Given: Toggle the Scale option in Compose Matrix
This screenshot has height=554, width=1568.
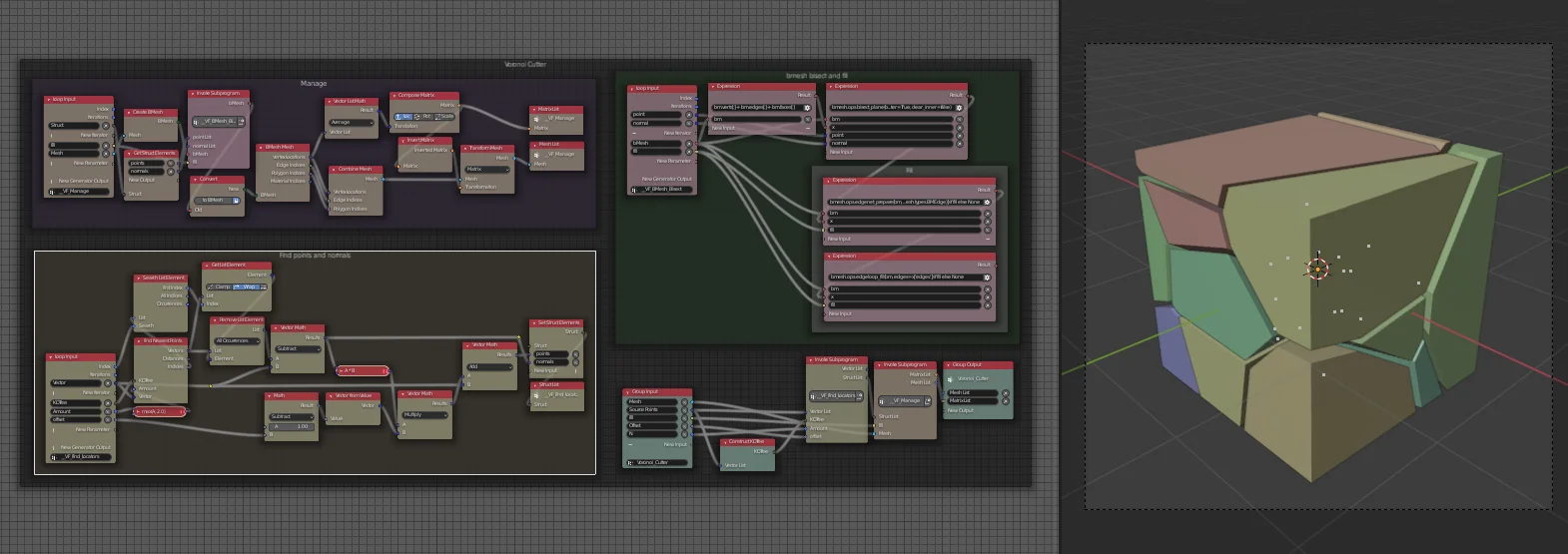Looking at the screenshot, I should click(x=445, y=116).
